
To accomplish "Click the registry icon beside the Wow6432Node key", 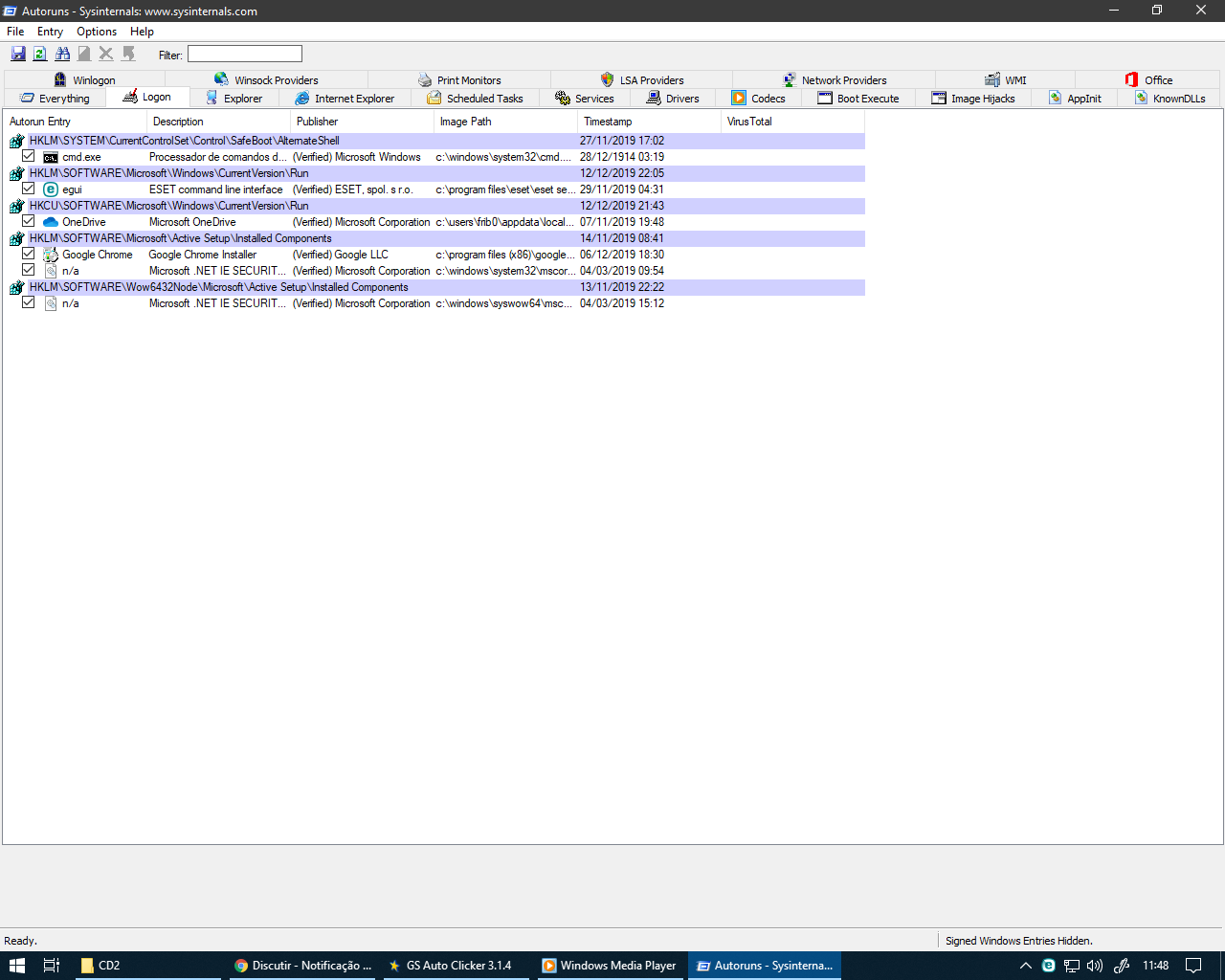I will click(17, 287).
